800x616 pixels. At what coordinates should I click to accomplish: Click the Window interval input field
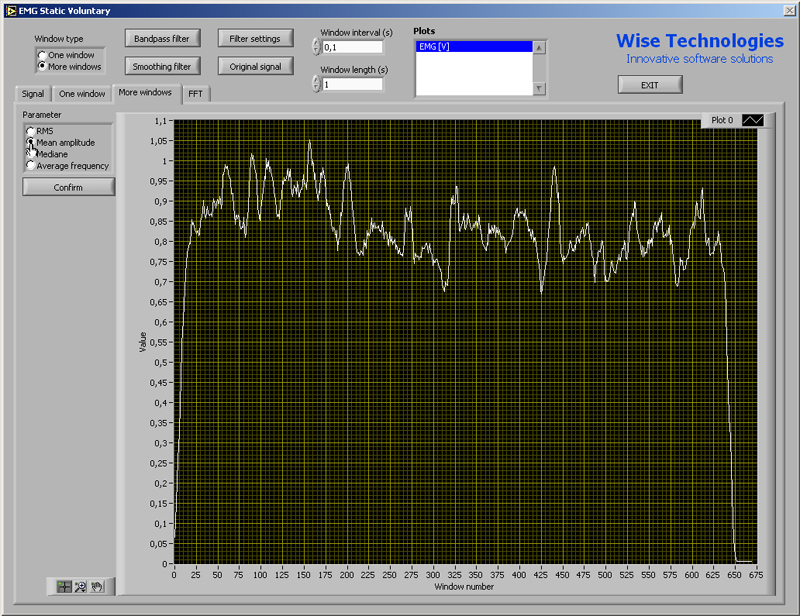pos(352,47)
